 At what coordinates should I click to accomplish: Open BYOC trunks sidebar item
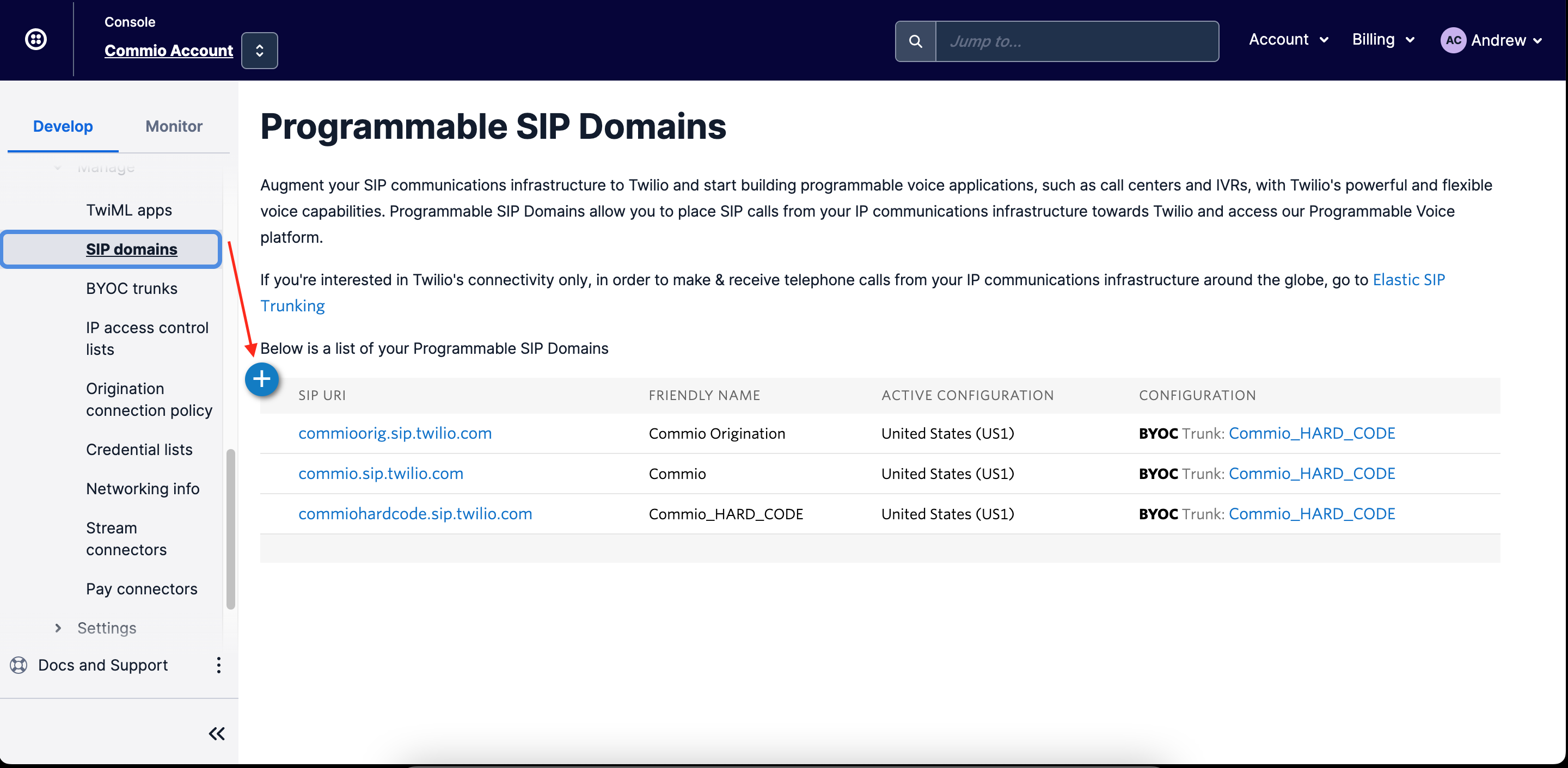131,288
